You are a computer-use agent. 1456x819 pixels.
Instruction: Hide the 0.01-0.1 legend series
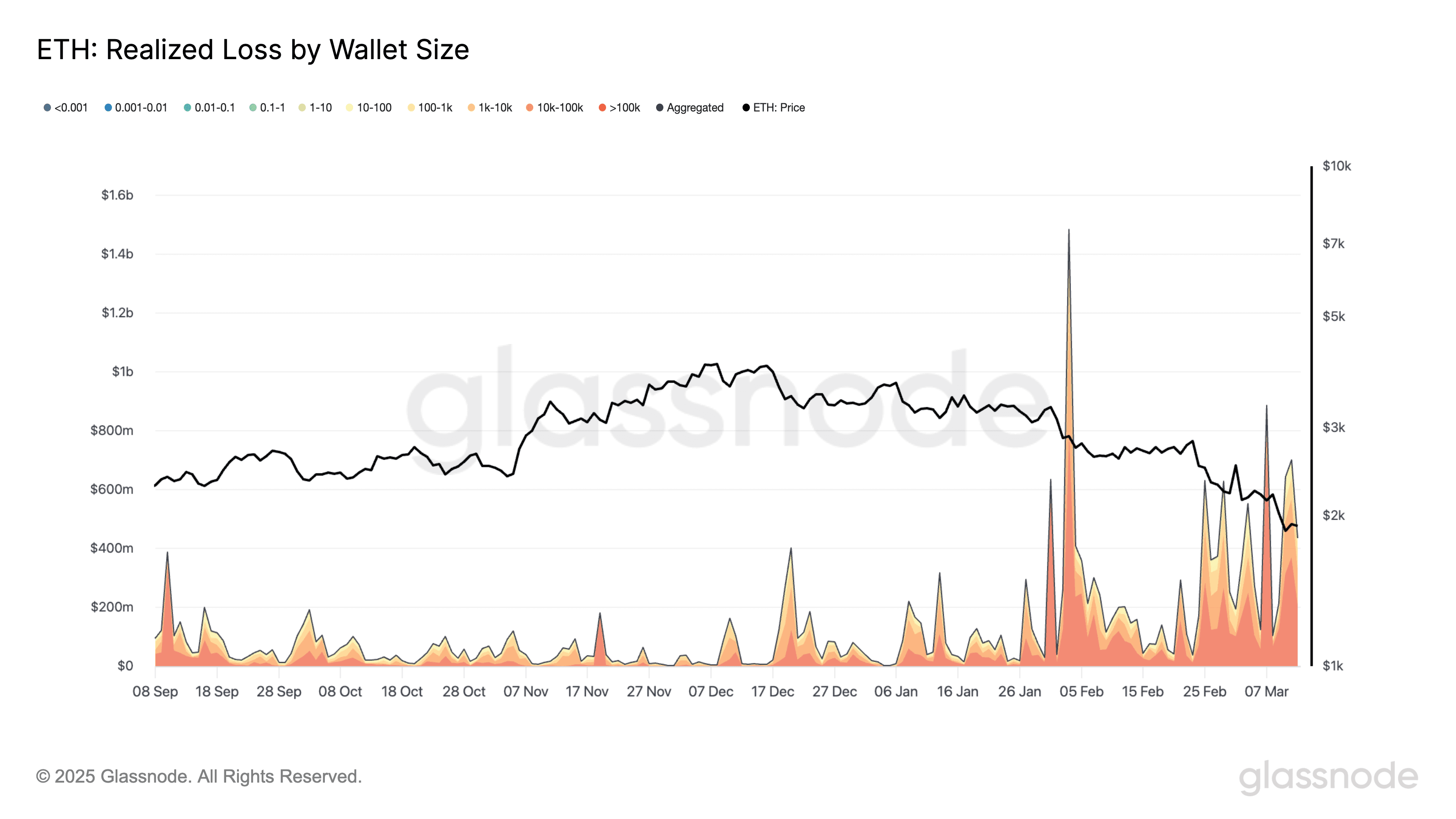(x=209, y=107)
